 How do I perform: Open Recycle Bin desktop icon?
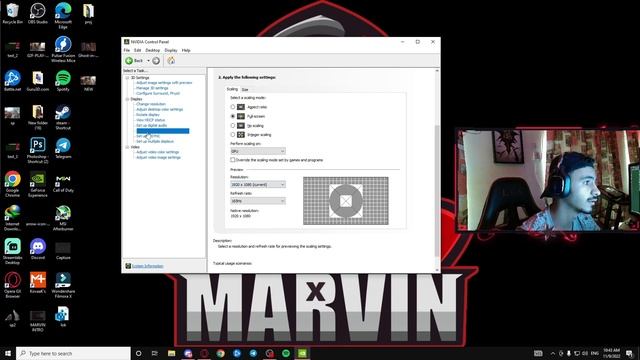pos(12,14)
